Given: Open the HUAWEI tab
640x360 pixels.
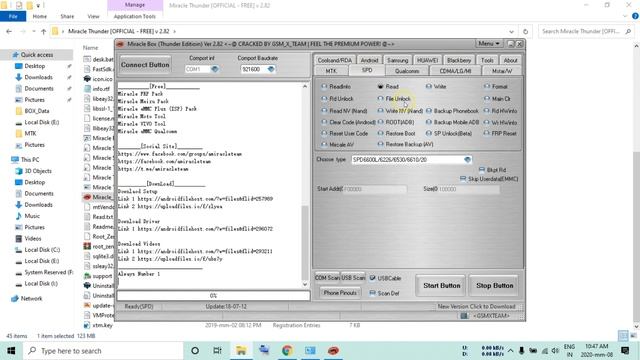Looking at the screenshot, I should pos(427,60).
